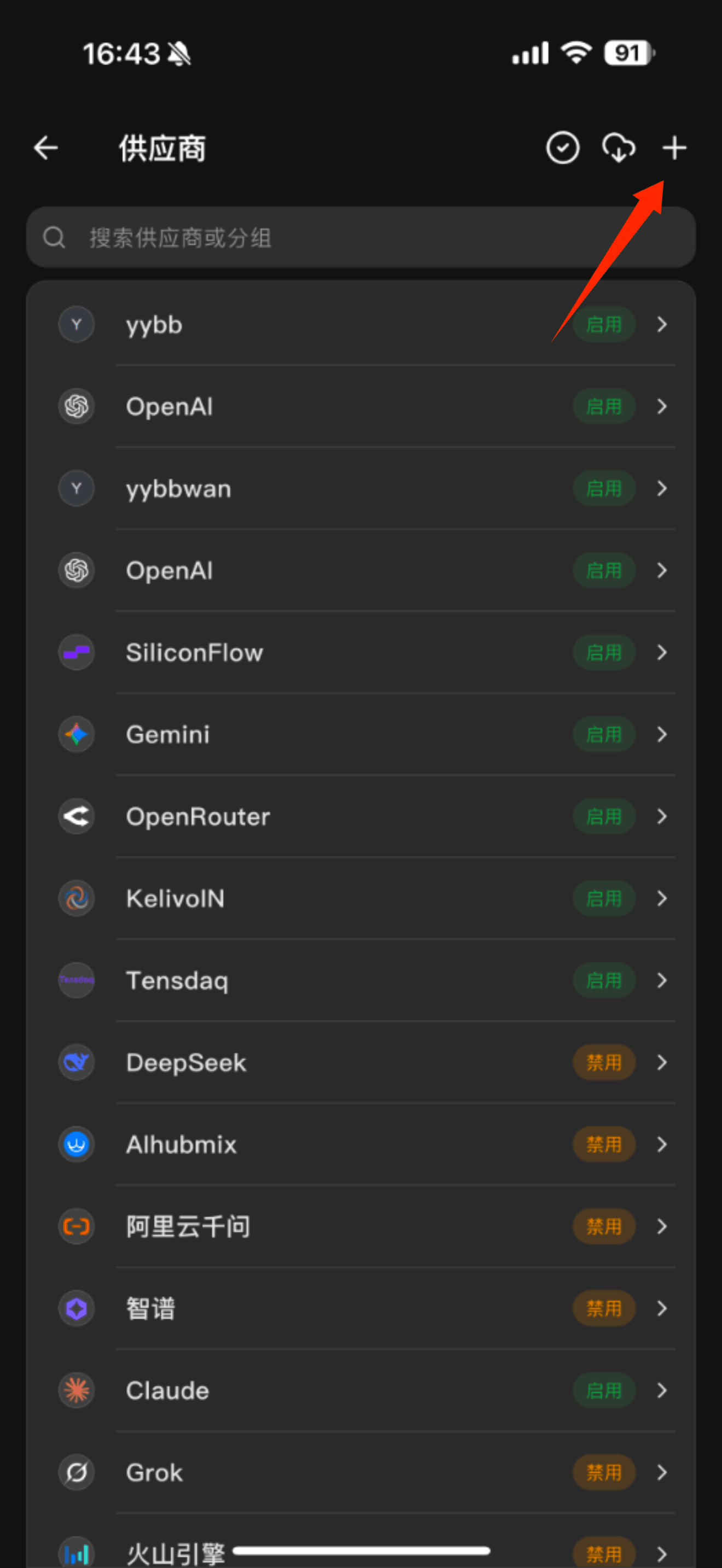Add a new provider with plus icon
The height and width of the screenshot is (1568, 722).
point(674,148)
